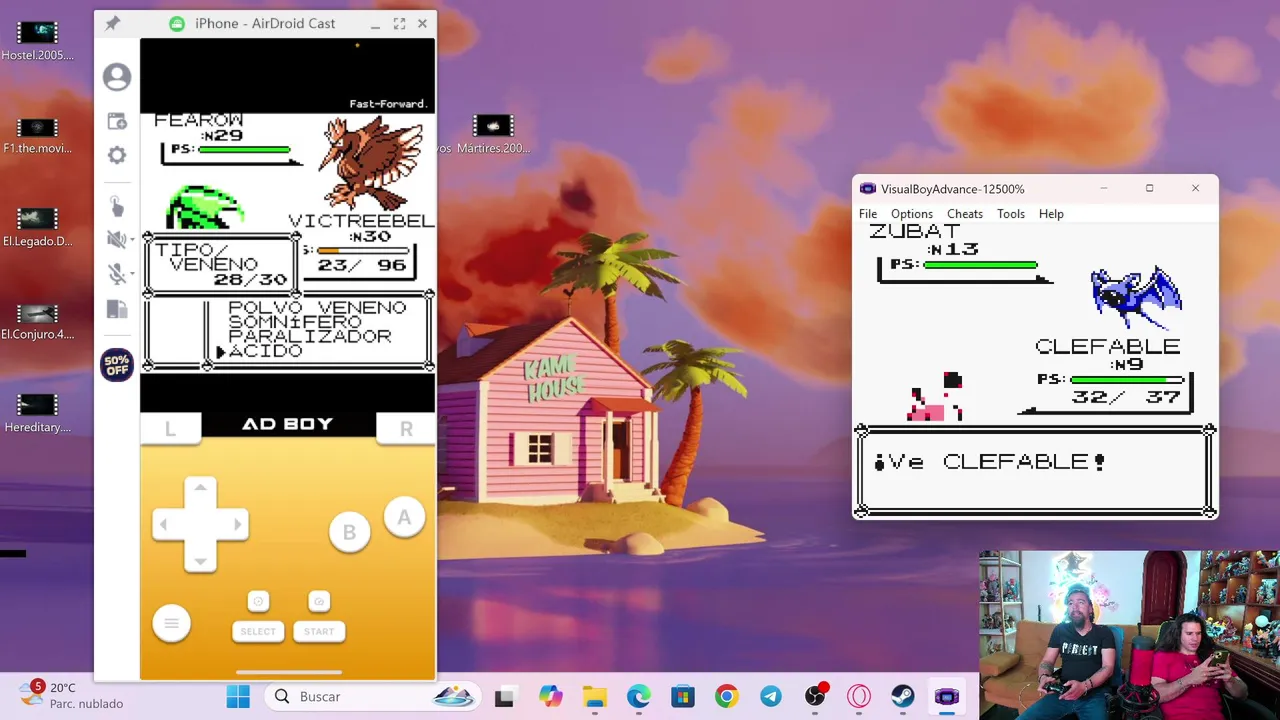Open the AirDroid account profile icon
This screenshot has height=720, width=1280.
coord(117,77)
